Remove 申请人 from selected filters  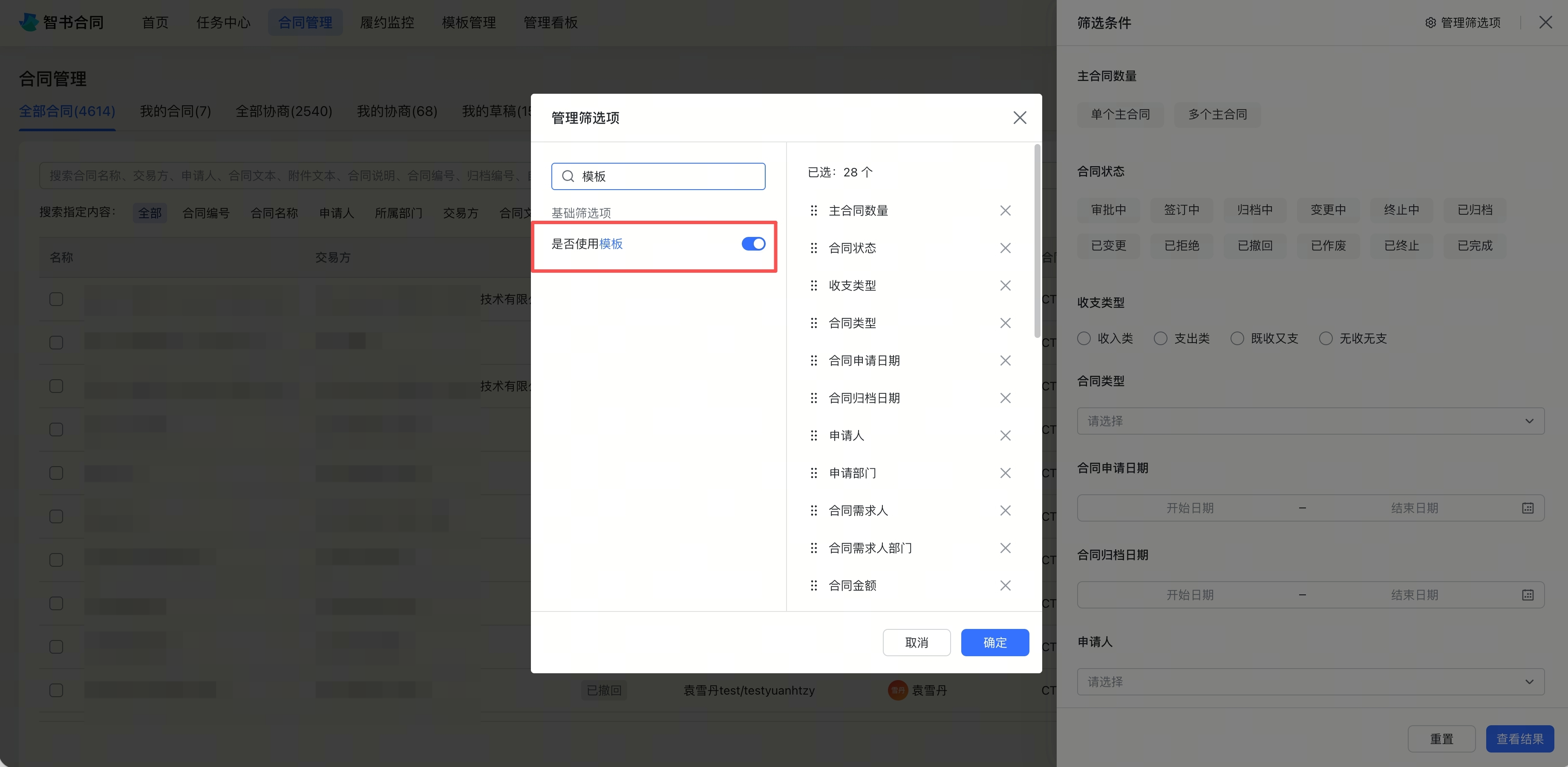(1005, 435)
